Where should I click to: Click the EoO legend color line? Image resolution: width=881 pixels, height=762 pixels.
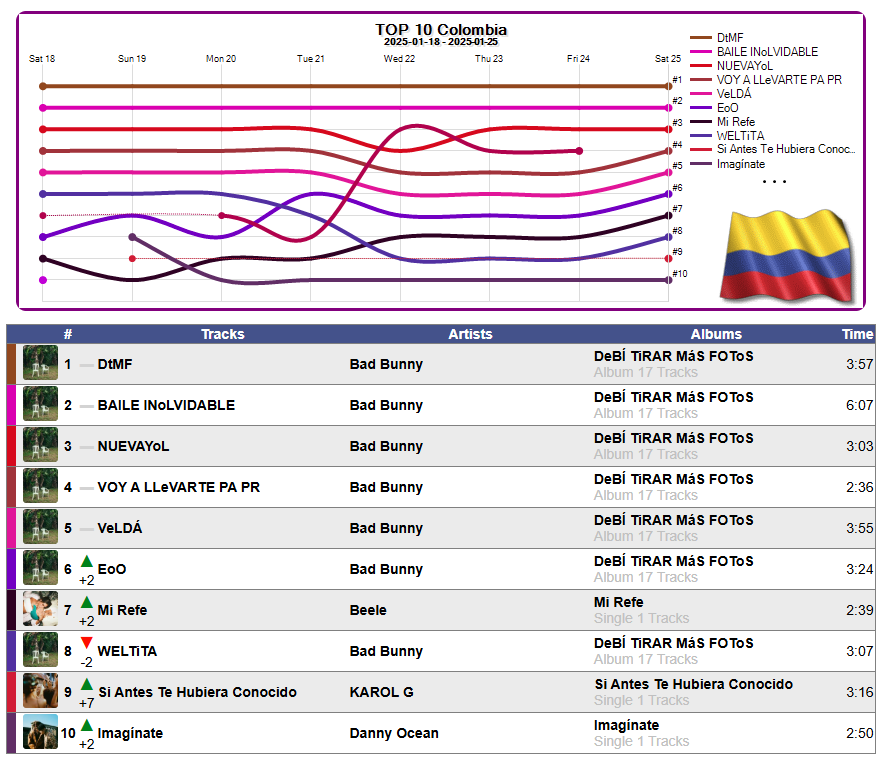[x=701, y=108]
